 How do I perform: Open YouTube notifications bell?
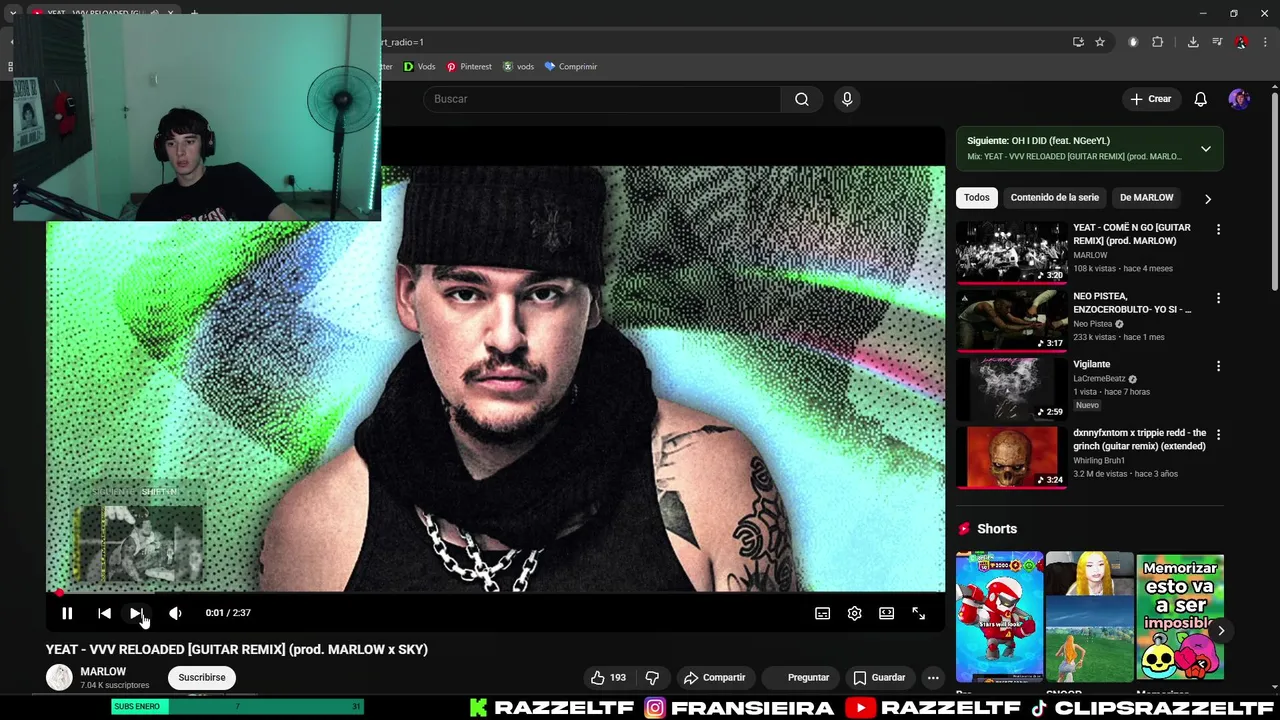[x=1201, y=99]
